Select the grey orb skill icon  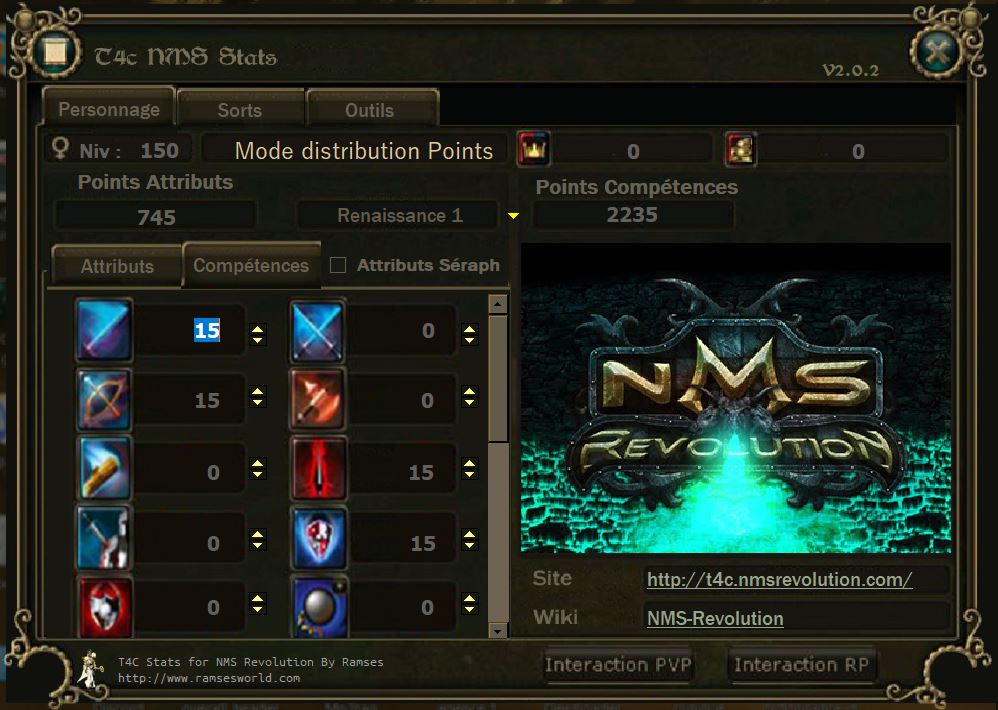click(x=318, y=606)
